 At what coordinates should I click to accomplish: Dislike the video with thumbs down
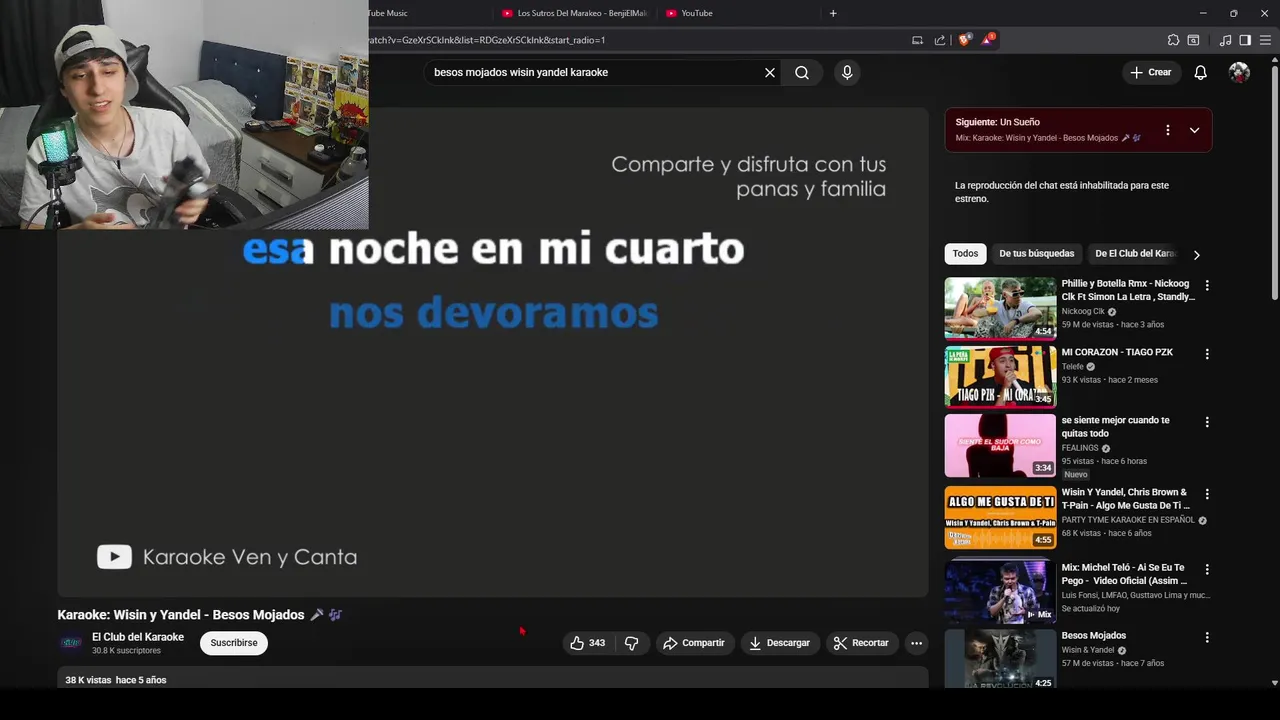point(631,643)
